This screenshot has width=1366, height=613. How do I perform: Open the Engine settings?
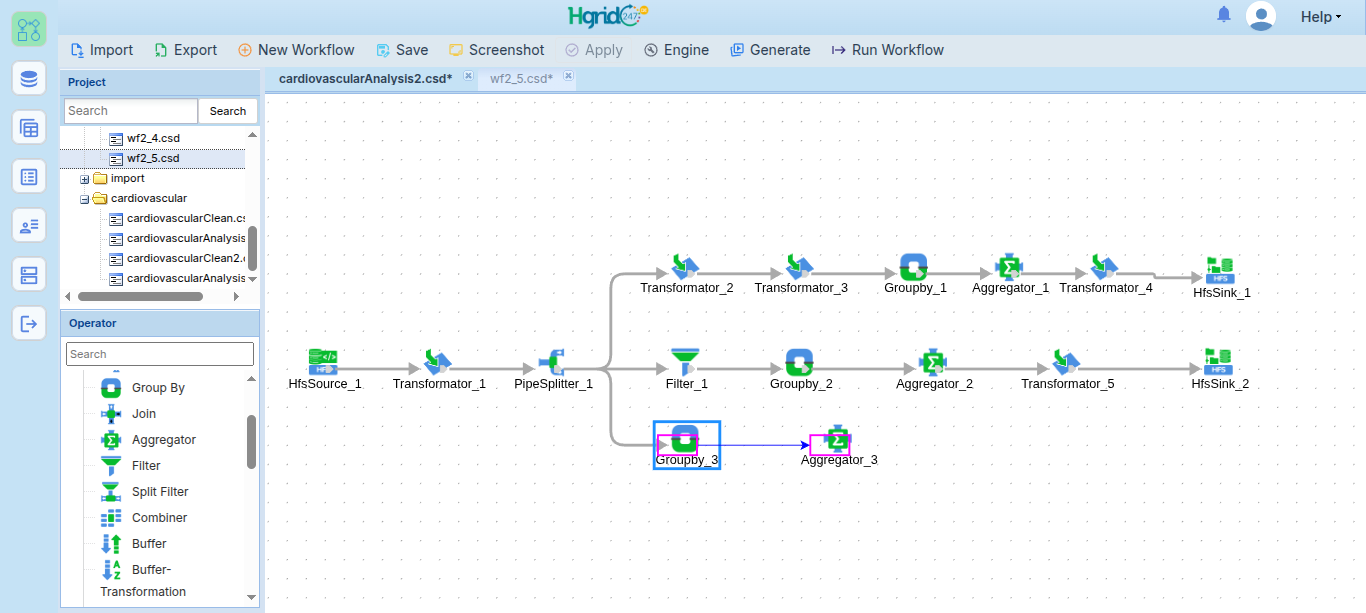676,50
